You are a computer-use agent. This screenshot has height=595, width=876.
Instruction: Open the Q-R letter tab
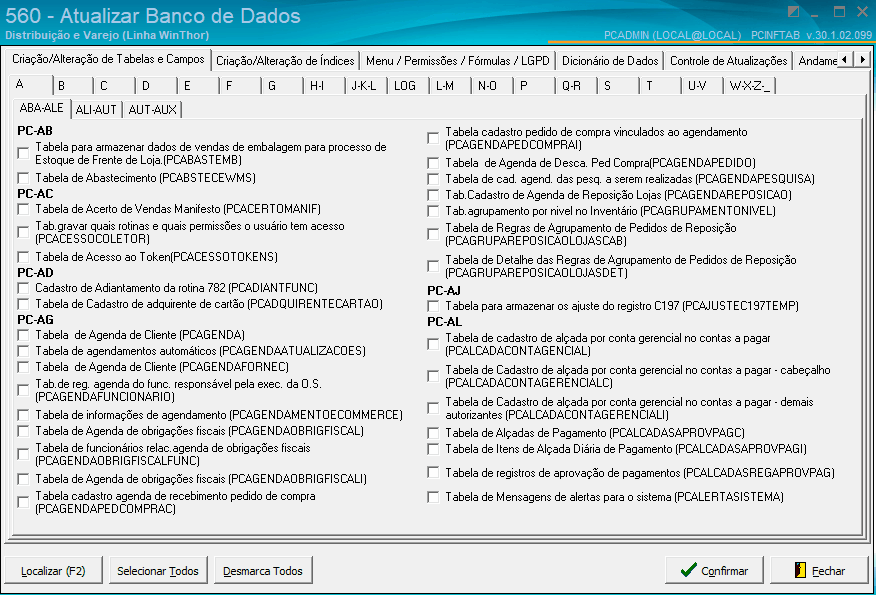575,86
